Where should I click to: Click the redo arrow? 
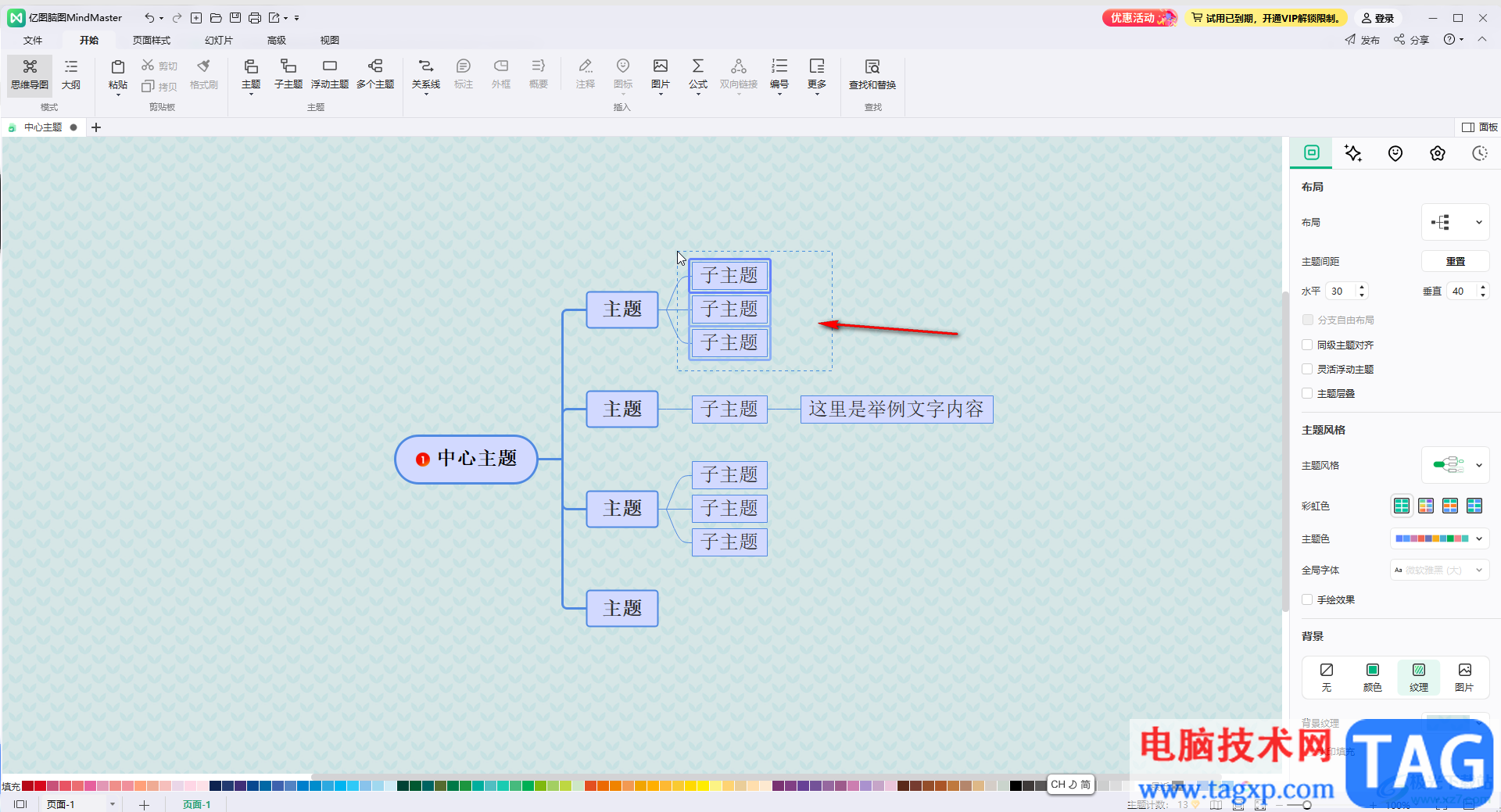pos(177,18)
